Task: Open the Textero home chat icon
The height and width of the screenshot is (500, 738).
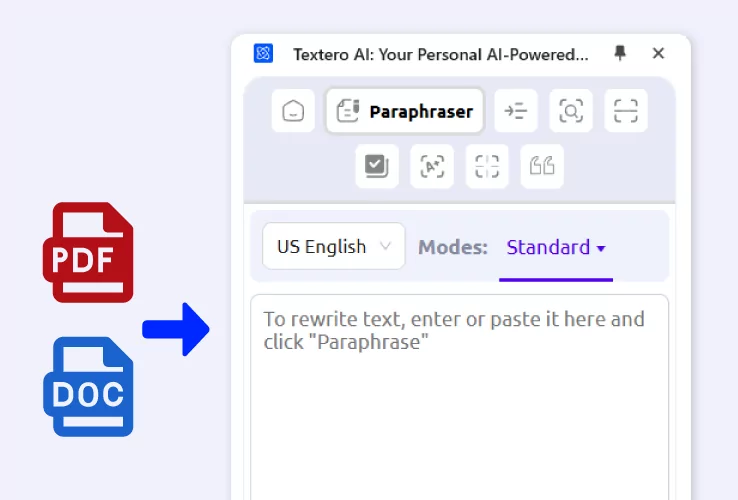Action: (x=293, y=111)
